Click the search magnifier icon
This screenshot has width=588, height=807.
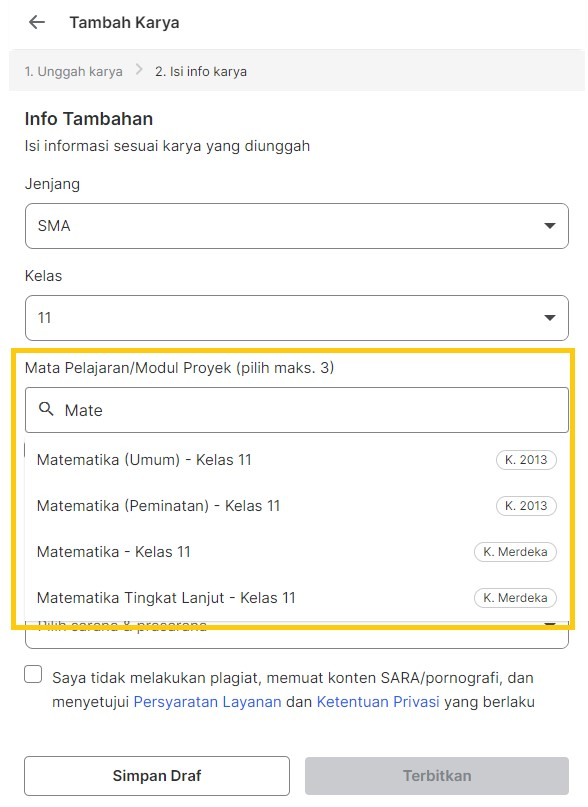coord(46,409)
